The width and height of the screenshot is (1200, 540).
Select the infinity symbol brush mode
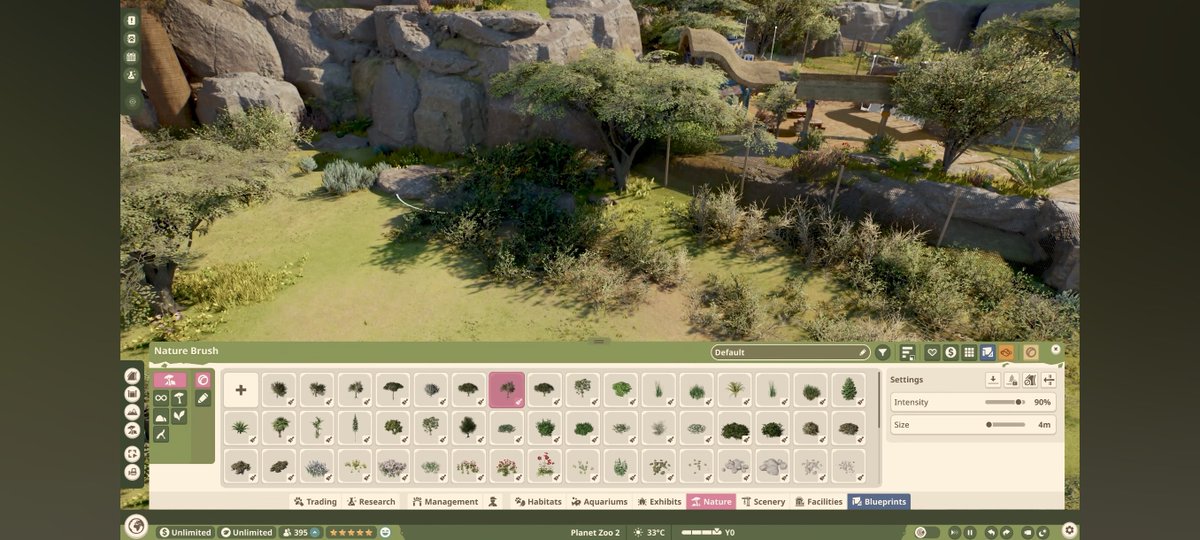(161, 398)
